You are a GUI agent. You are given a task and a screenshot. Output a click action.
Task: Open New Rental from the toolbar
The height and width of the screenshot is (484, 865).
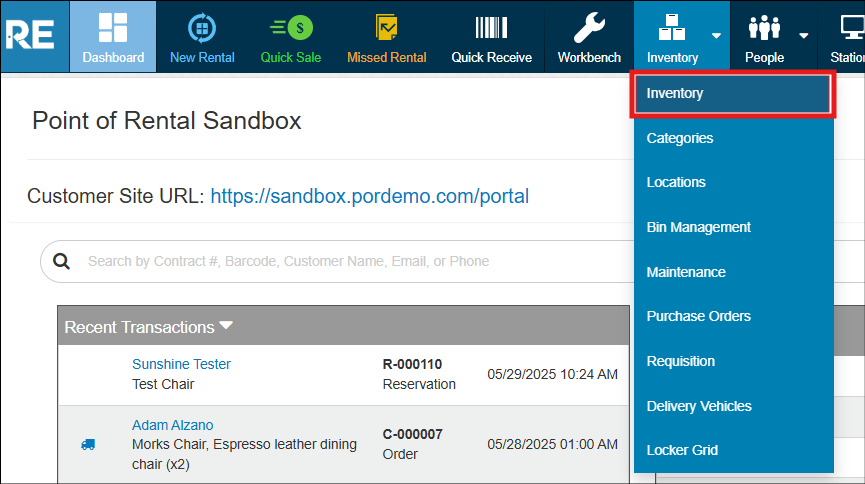pos(202,28)
